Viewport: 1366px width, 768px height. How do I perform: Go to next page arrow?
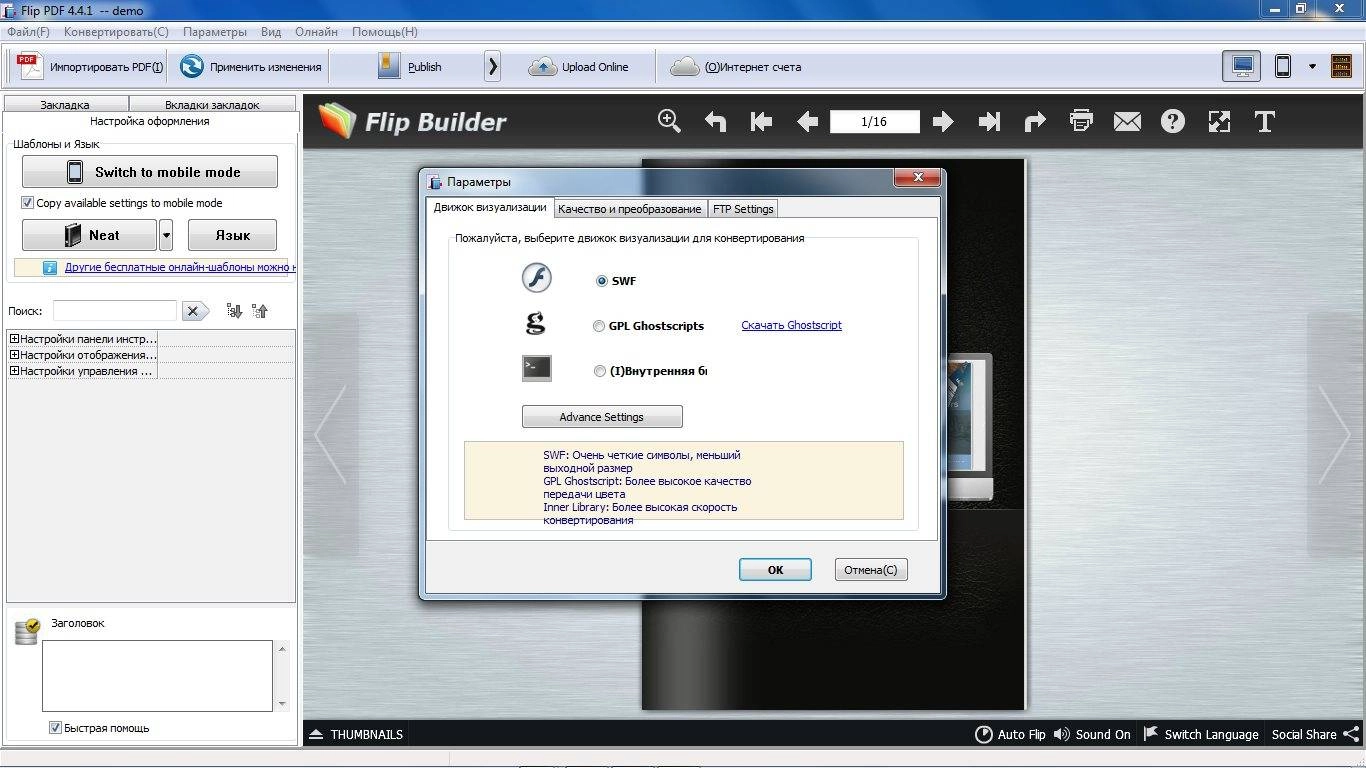943,121
